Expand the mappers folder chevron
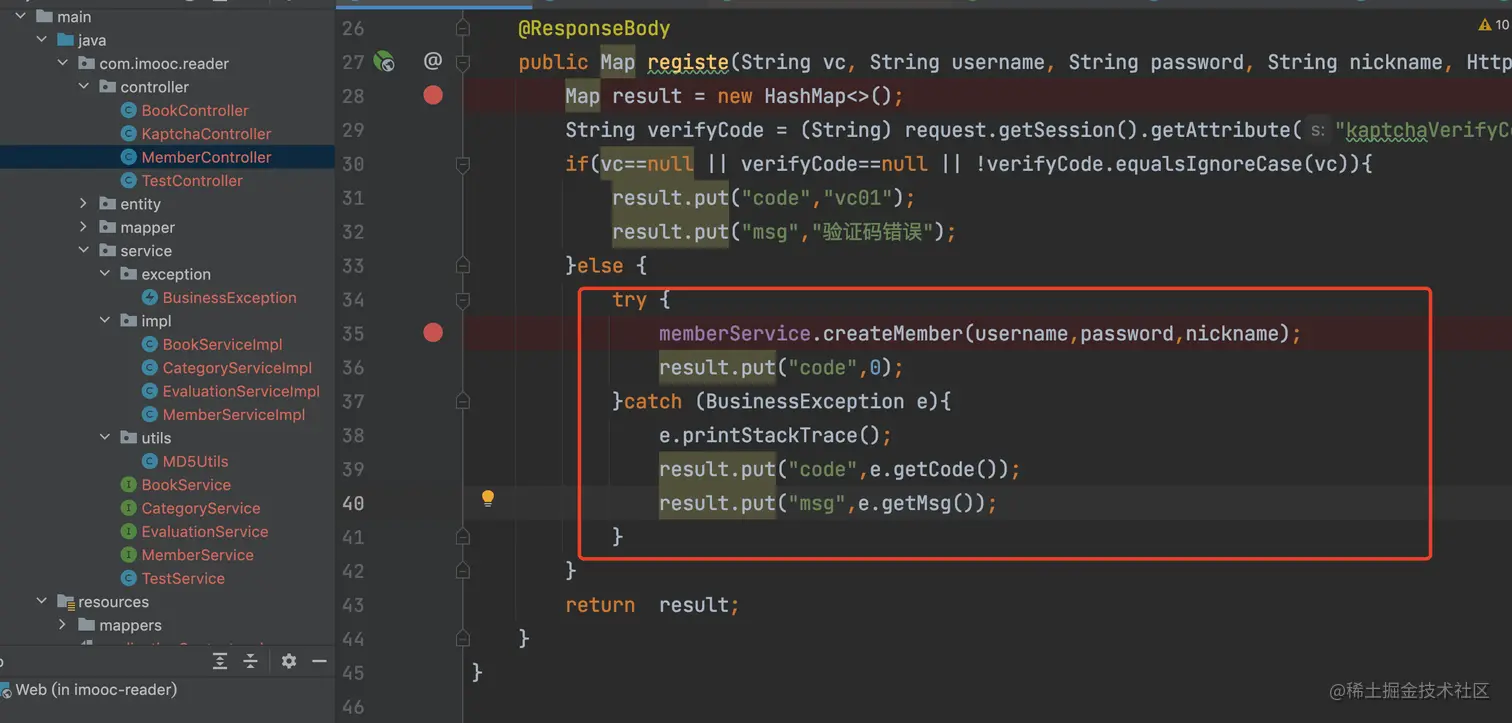This screenshot has height=723, width=1512. [x=63, y=625]
